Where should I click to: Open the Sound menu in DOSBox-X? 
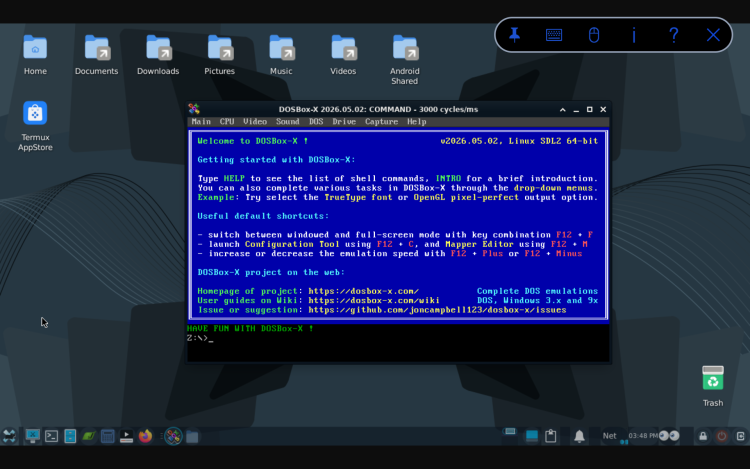287,121
